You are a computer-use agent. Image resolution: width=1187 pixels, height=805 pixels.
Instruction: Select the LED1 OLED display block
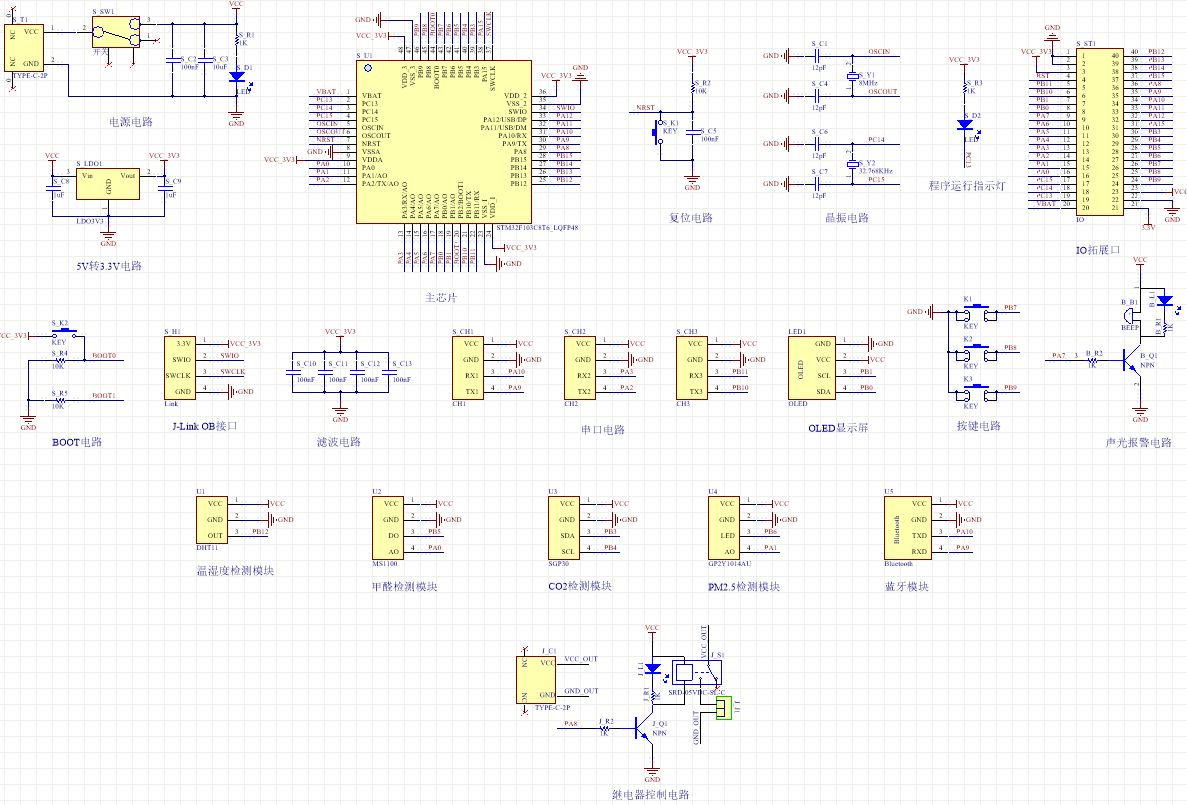click(812, 368)
